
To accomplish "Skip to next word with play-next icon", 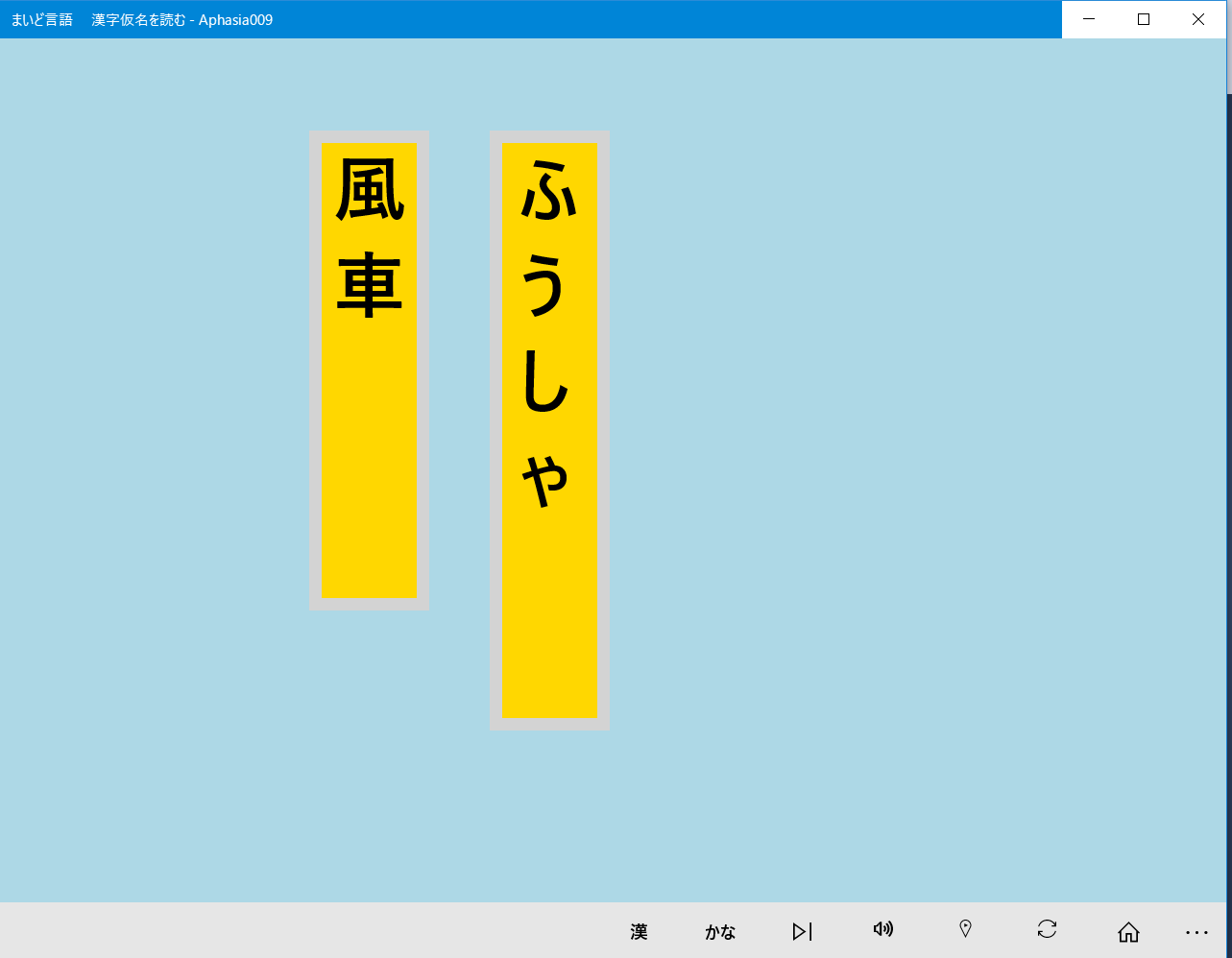I will point(803,931).
